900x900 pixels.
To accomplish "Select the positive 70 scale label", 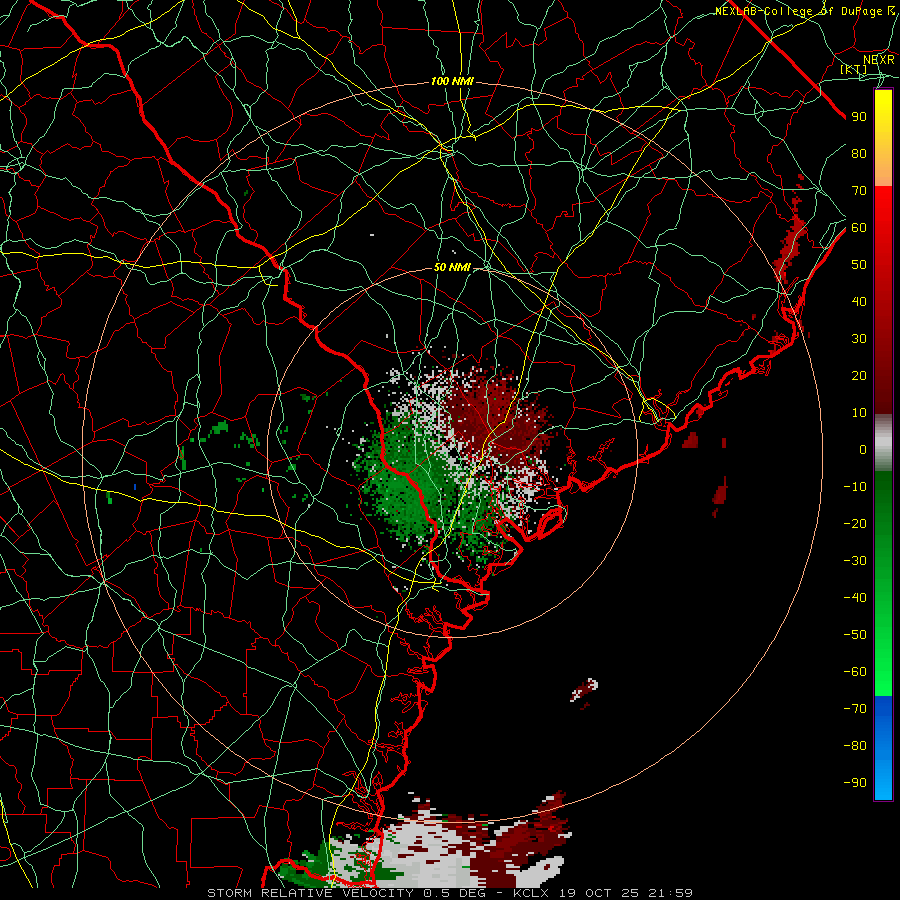I will tap(859, 191).
